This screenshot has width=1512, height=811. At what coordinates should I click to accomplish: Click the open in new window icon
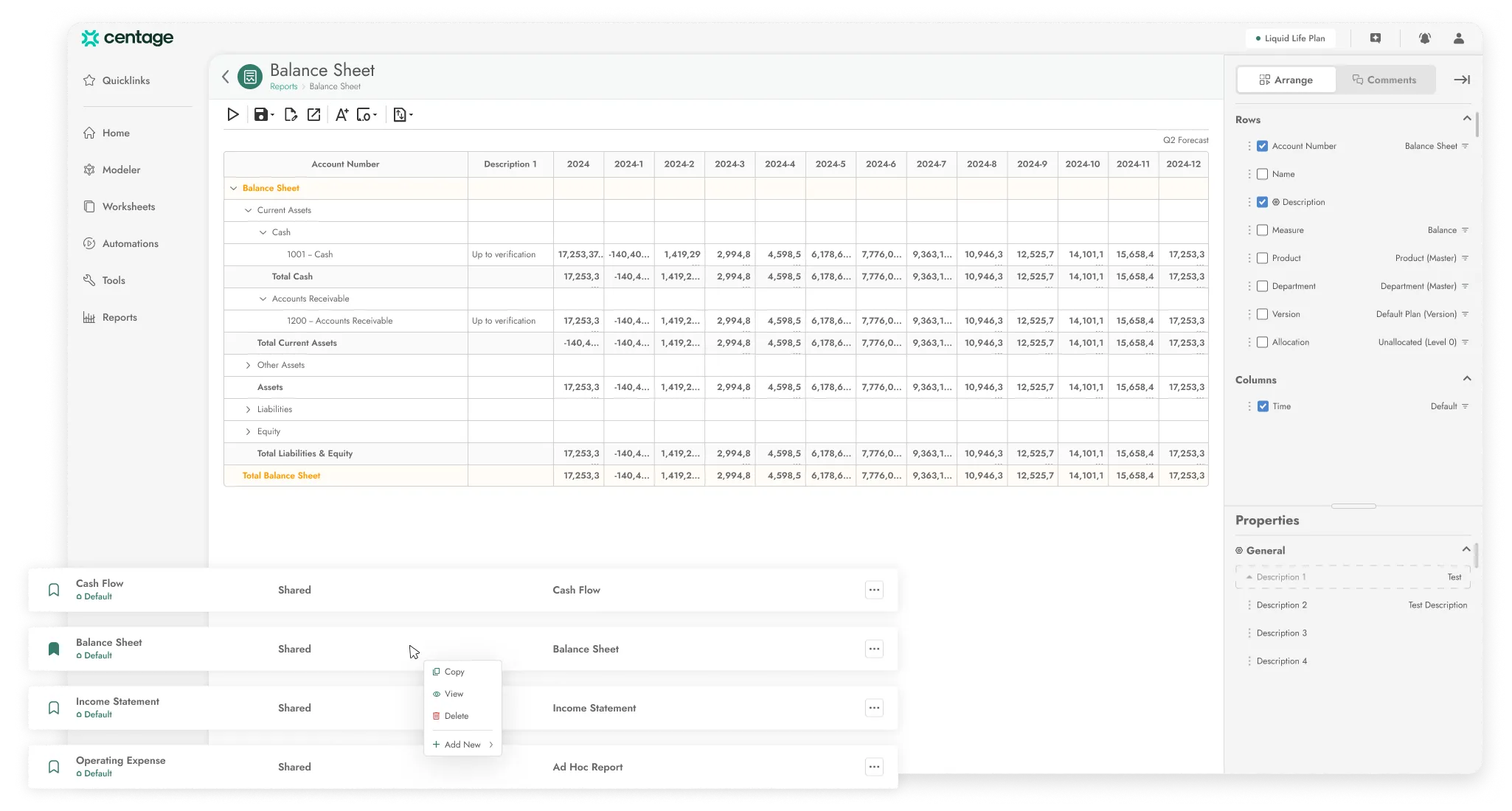pyautogui.click(x=314, y=114)
